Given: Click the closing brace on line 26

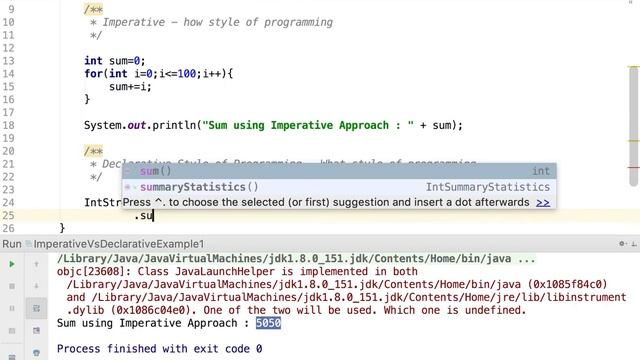Looking at the screenshot, I should click(x=62, y=228).
